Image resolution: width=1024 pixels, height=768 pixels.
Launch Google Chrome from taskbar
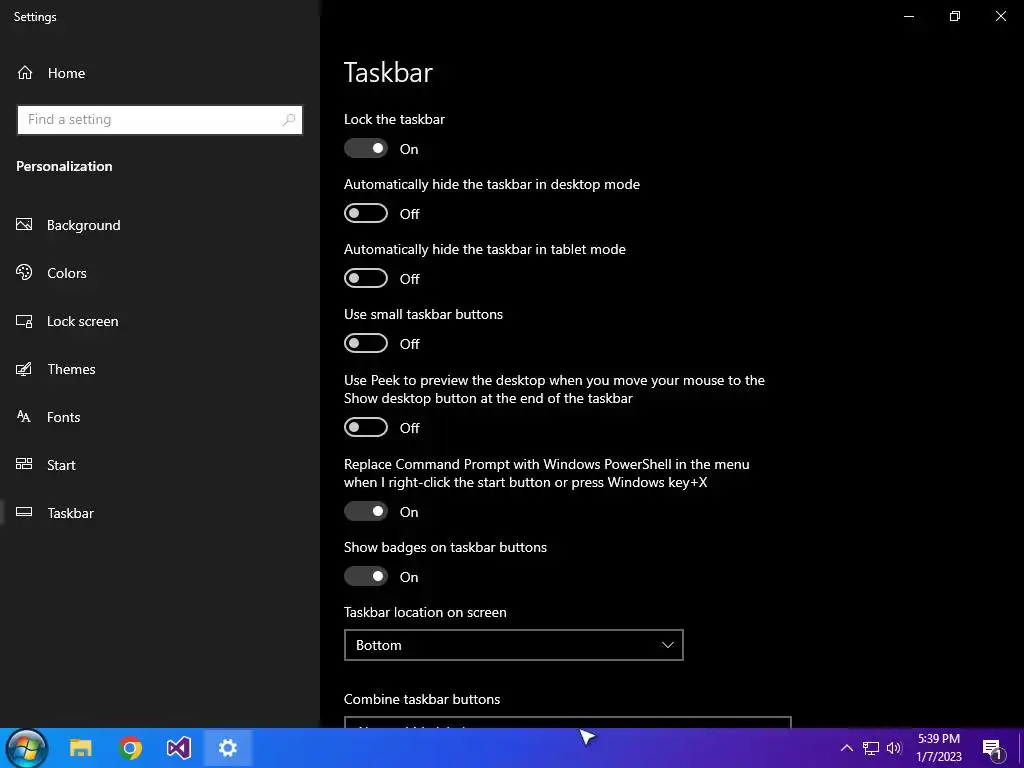click(x=130, y=748)
